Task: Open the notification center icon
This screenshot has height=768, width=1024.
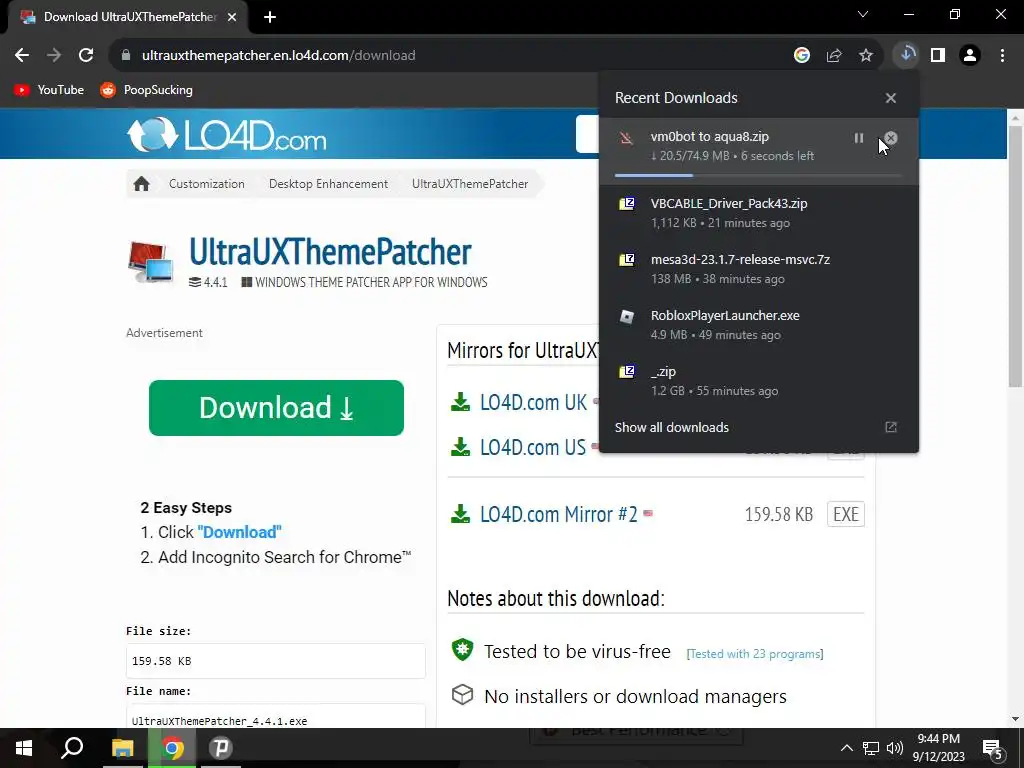Action: [993, 748]
